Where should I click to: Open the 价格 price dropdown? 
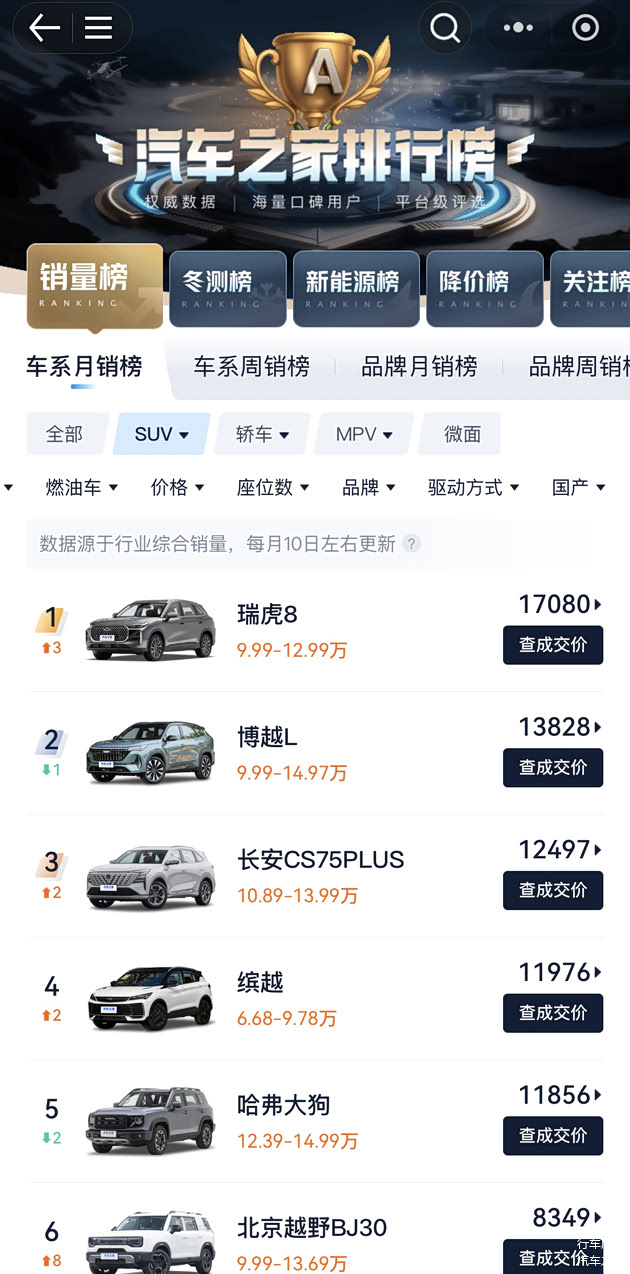178,488
